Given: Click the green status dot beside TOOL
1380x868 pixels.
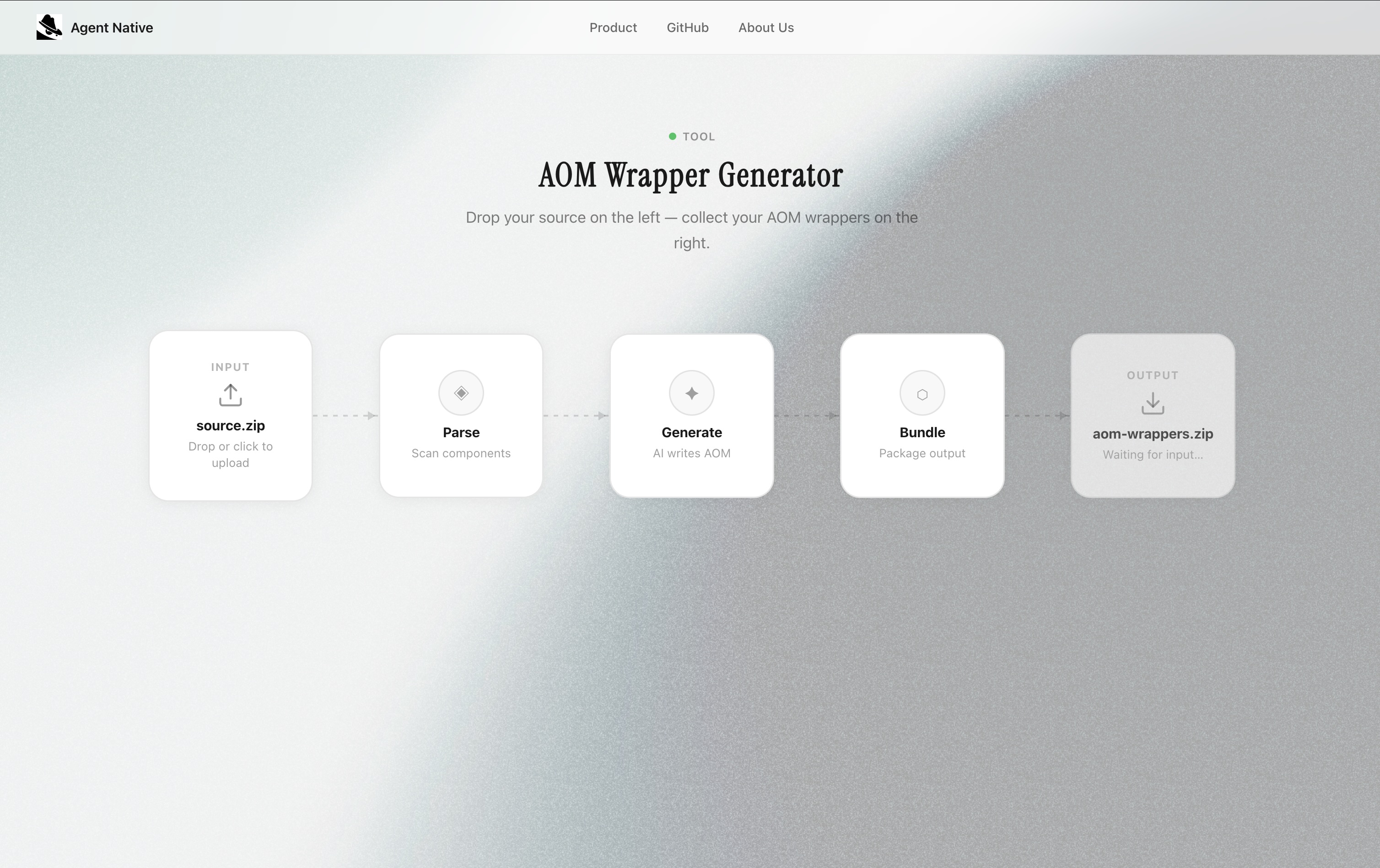Looking at the screenshot, I should tap(672, 136).
